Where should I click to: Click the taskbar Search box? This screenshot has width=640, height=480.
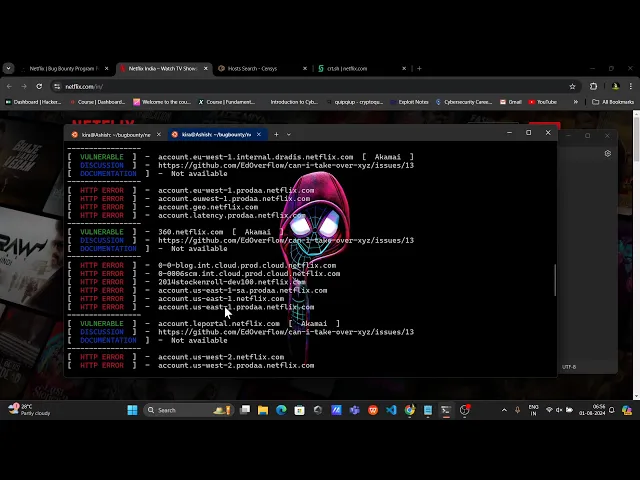(189, 410)
